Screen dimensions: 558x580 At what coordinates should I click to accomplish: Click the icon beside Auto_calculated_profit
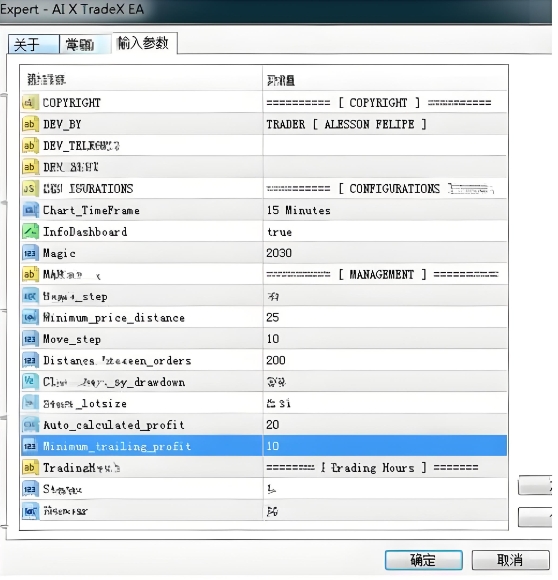click(x=30, y=425)
